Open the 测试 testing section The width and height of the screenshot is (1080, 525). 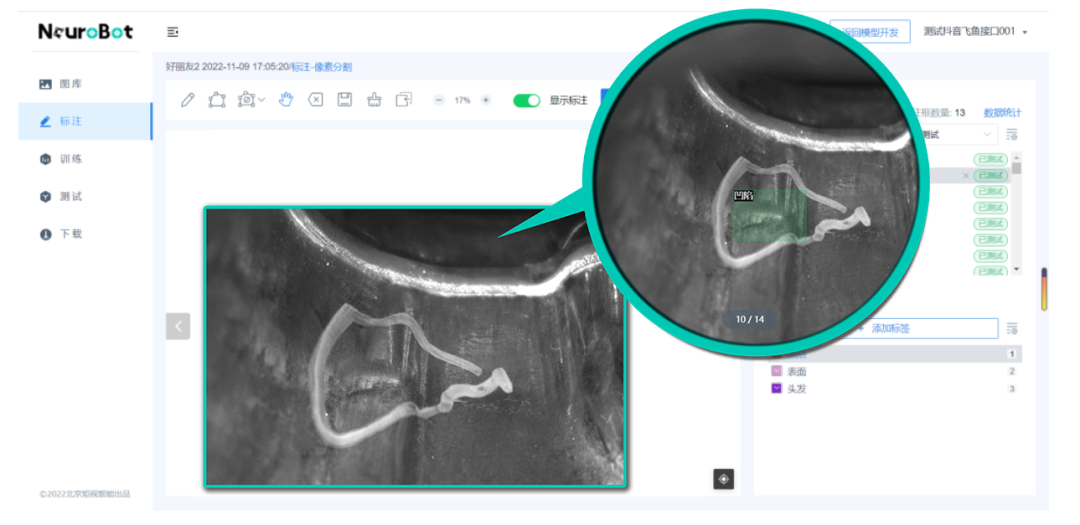[x=85, y=196]
